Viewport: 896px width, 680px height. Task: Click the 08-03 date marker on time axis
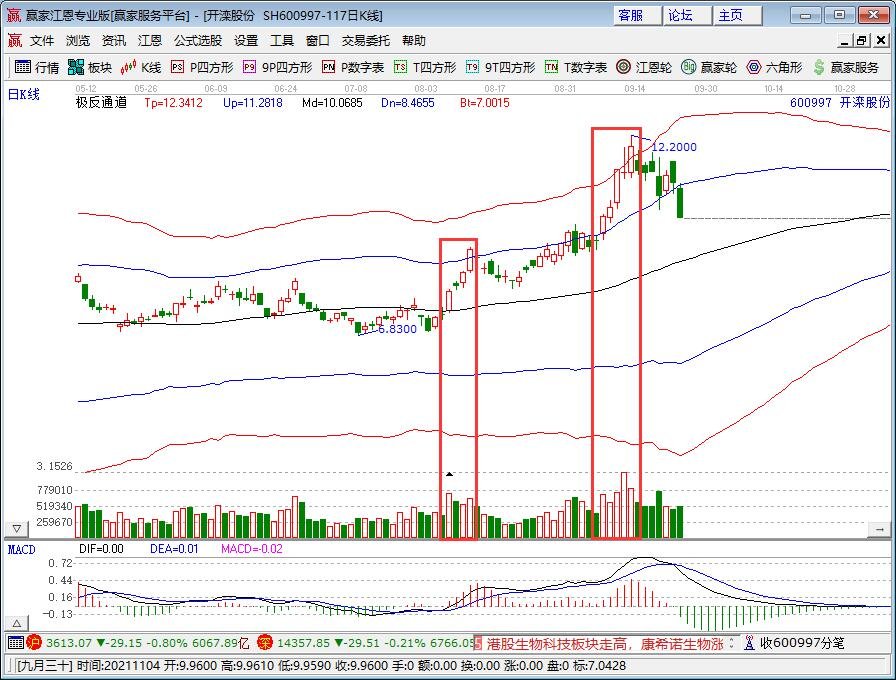pyautogui.click(x=426, y=89)
